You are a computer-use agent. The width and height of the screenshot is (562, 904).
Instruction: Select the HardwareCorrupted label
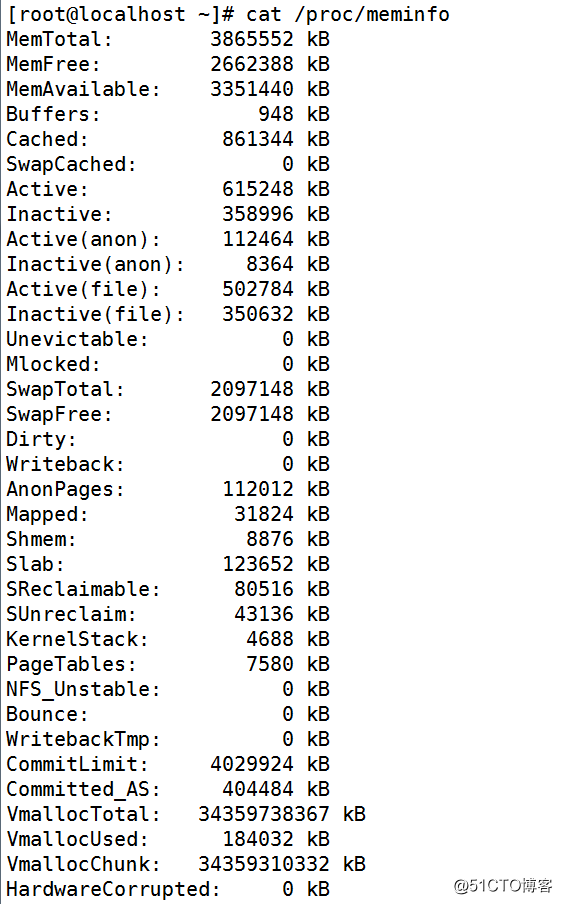113,889
